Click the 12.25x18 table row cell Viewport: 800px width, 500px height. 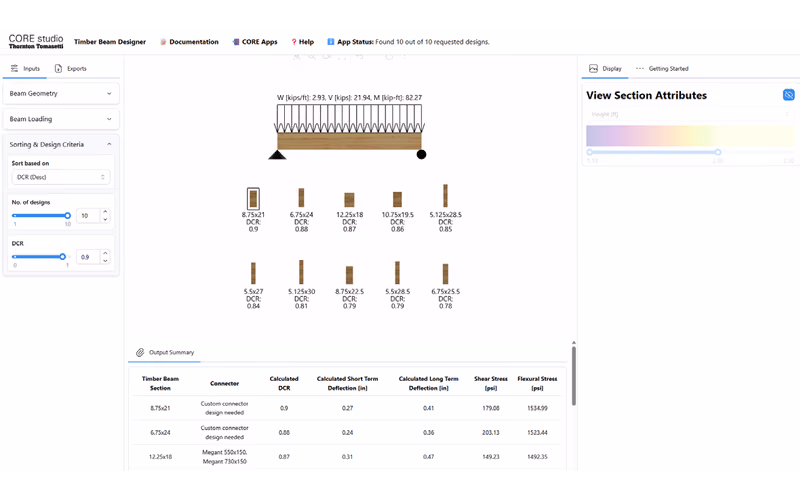(x=160, y=457)
